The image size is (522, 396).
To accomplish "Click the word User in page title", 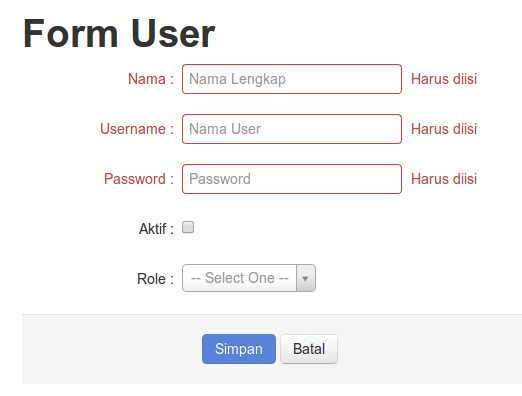I will (x=173, y=33).
